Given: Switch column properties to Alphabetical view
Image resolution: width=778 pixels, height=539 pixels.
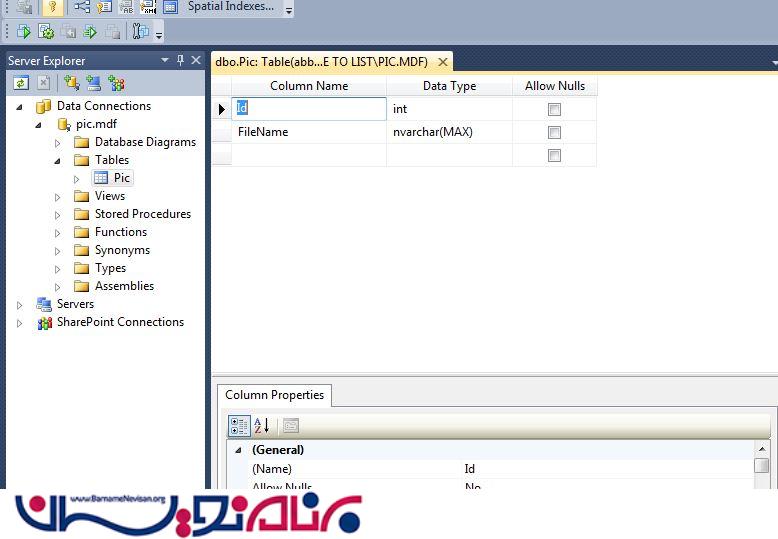Looking at the screenshot, I should click(261, 426).
